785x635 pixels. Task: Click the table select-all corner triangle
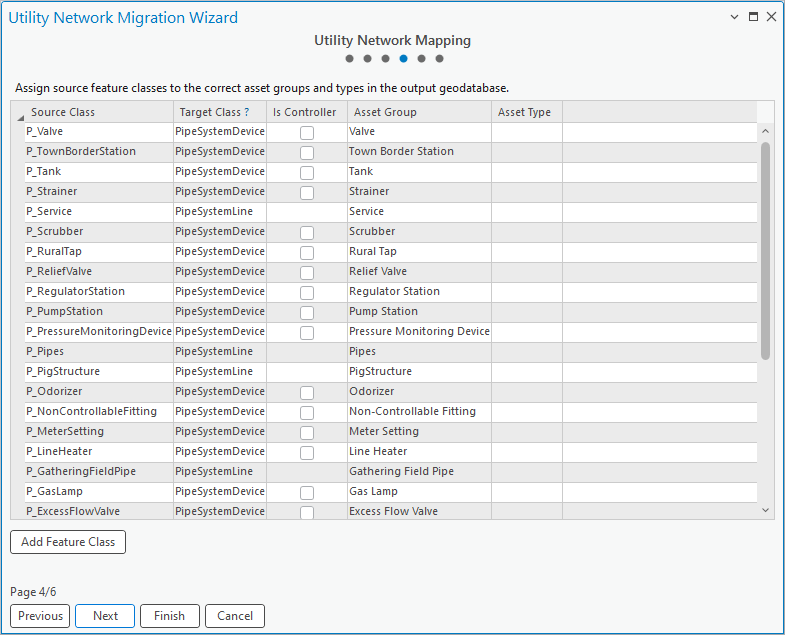point(20,118)
